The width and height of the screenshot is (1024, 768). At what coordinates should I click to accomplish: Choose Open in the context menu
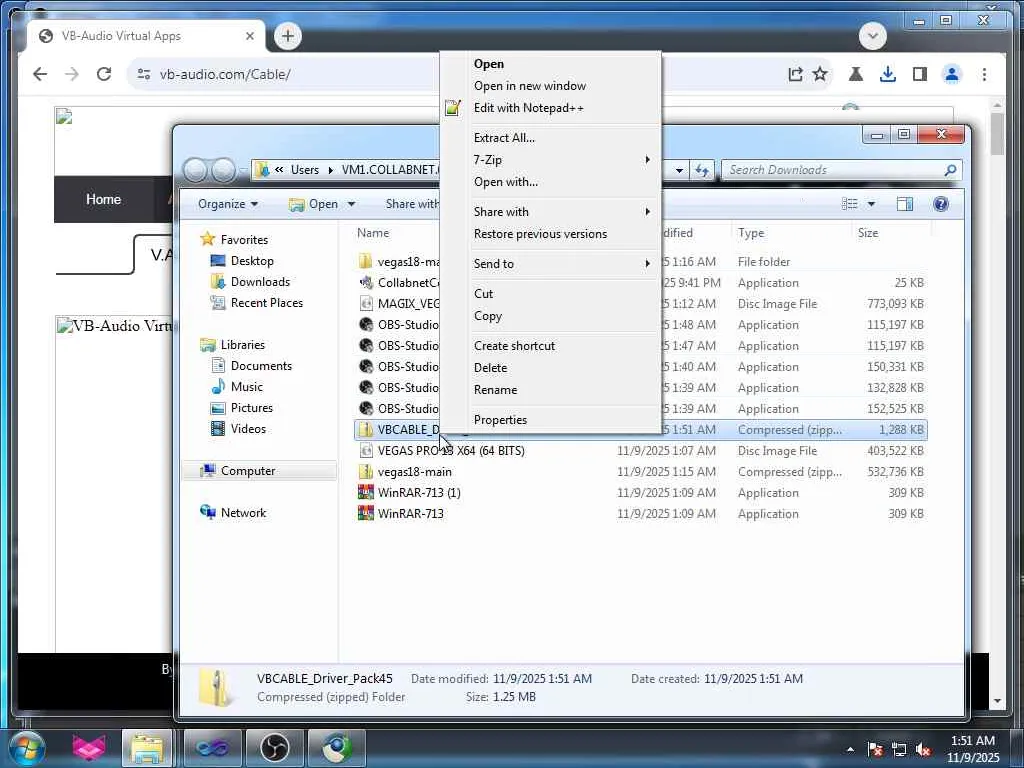click(488, 64)
